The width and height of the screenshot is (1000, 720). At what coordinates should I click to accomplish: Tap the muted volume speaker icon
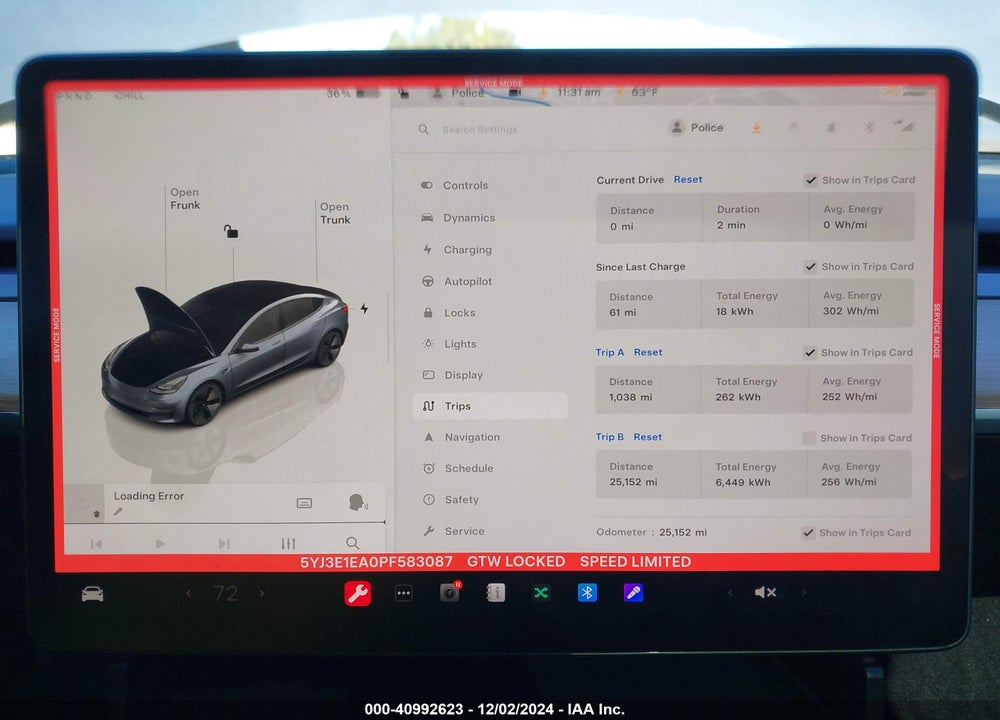click(x=765, y=592)
